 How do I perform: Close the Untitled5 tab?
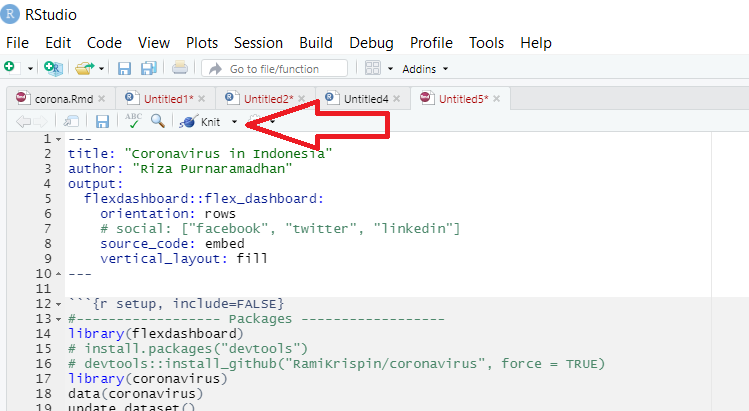(x=497, y=99)
